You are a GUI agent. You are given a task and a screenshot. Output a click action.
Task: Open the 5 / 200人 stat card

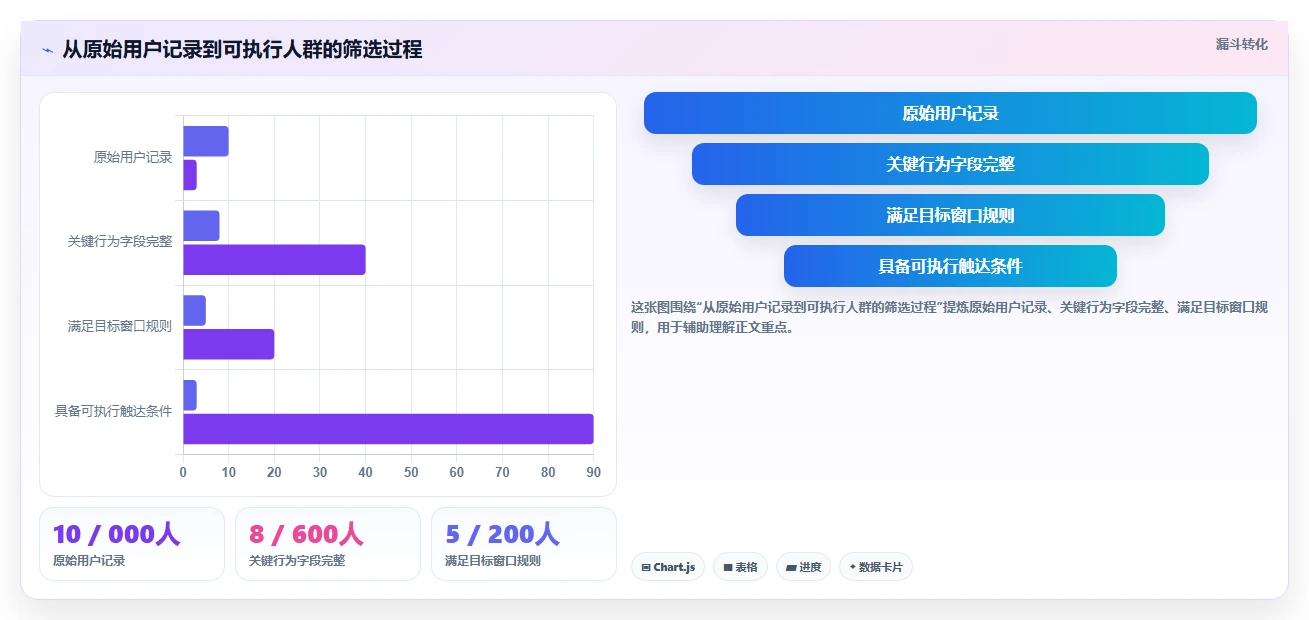pyautogui.click(x=524, y=544)
